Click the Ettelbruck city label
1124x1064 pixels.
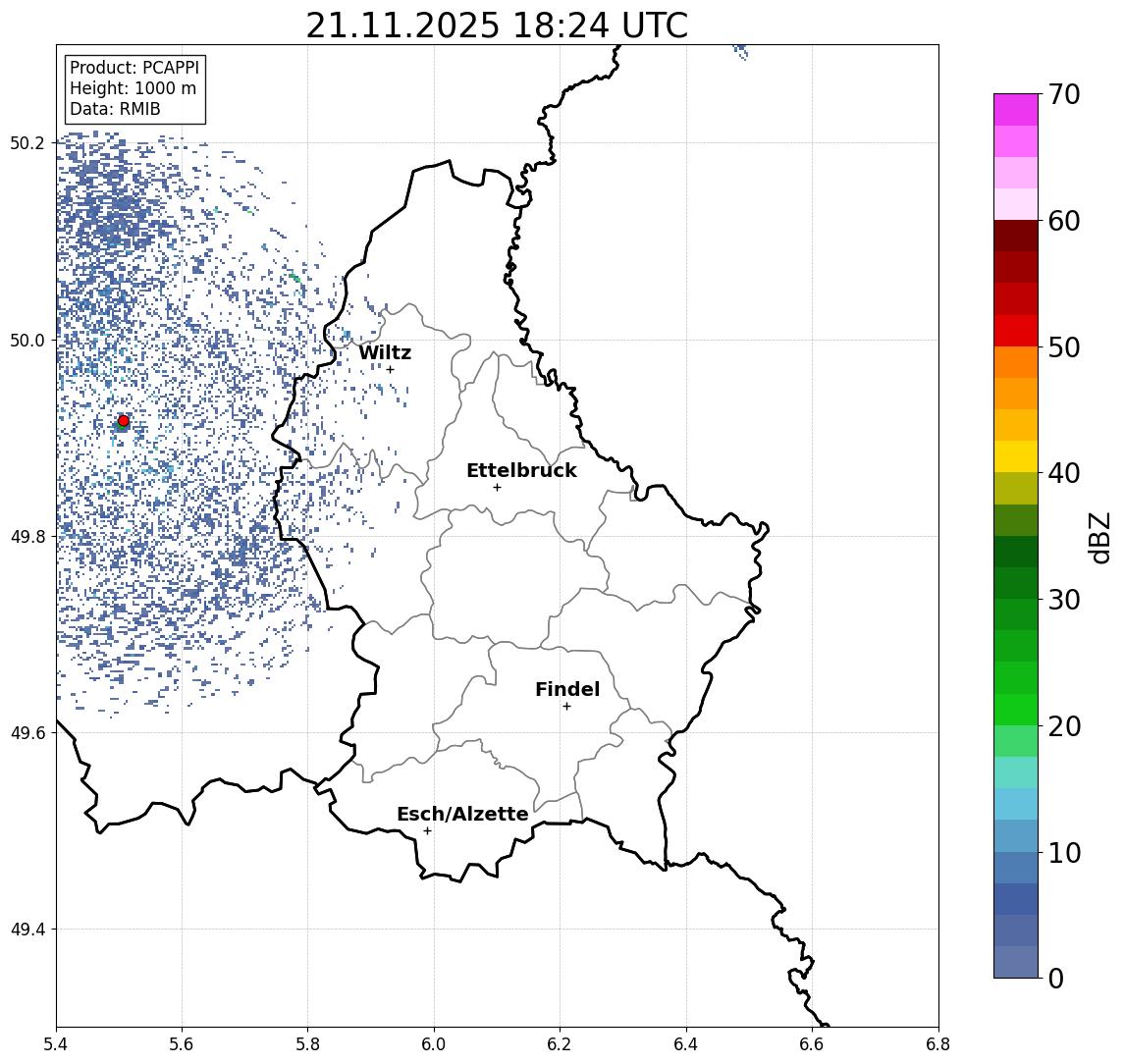tap(521, 470)
